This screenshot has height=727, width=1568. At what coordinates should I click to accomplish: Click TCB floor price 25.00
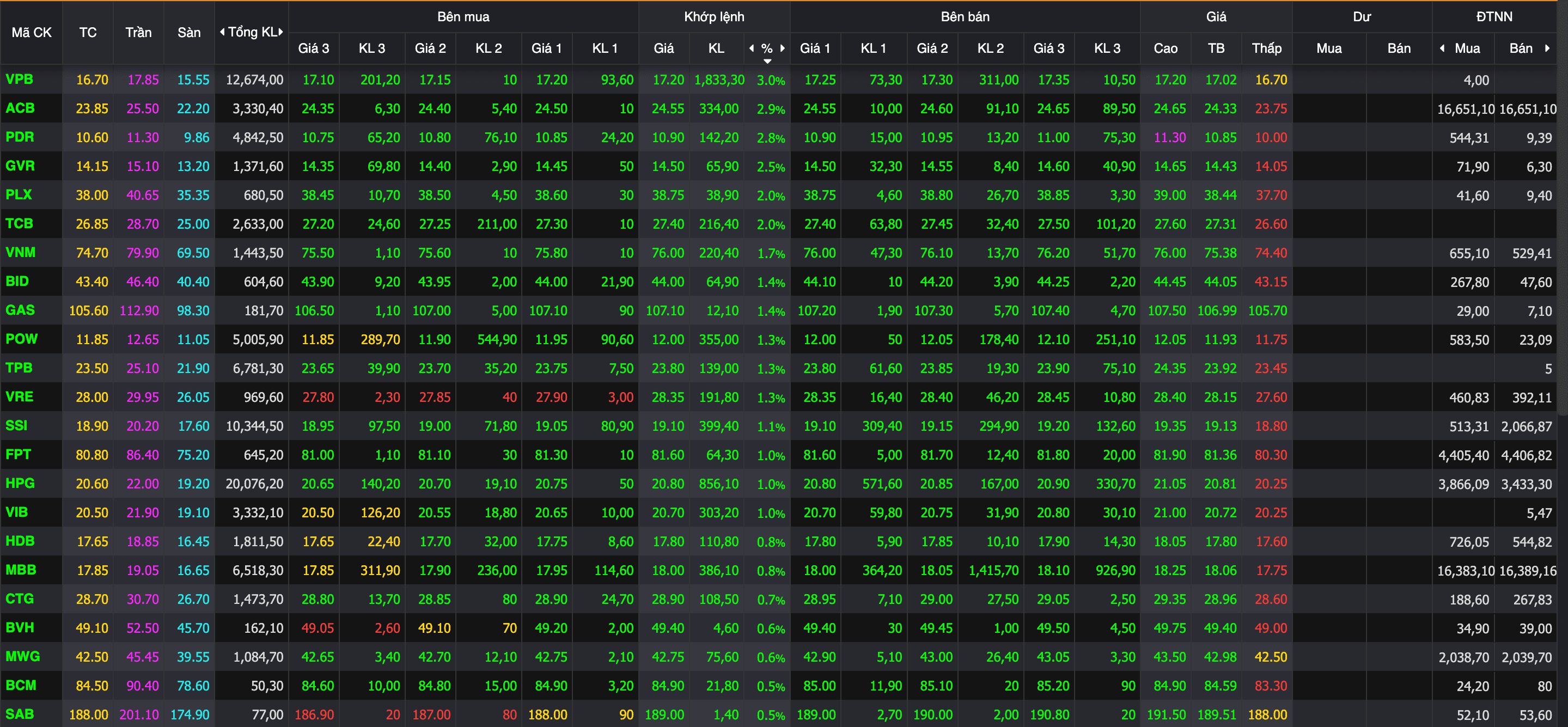(193, 224)
